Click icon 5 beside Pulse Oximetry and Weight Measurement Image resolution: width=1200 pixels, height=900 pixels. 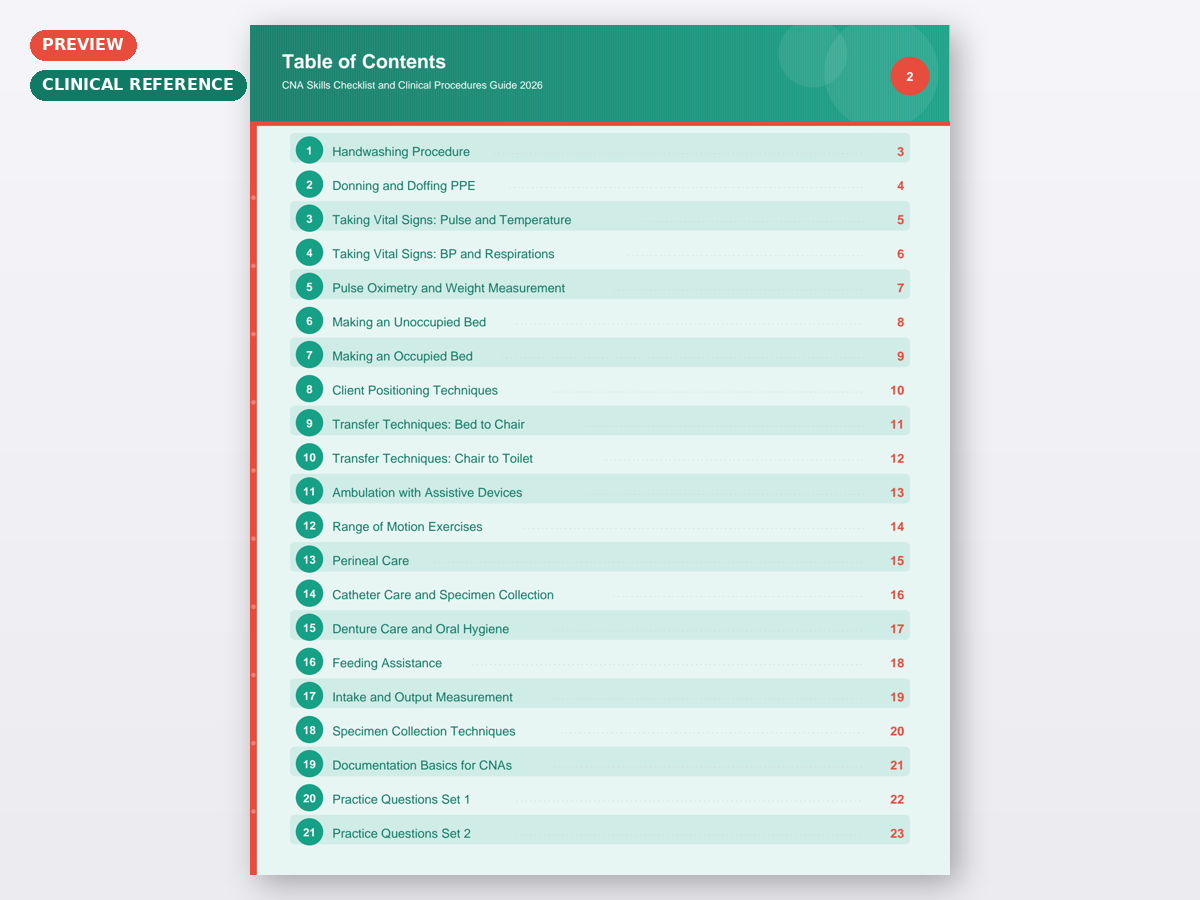(309, 286)
